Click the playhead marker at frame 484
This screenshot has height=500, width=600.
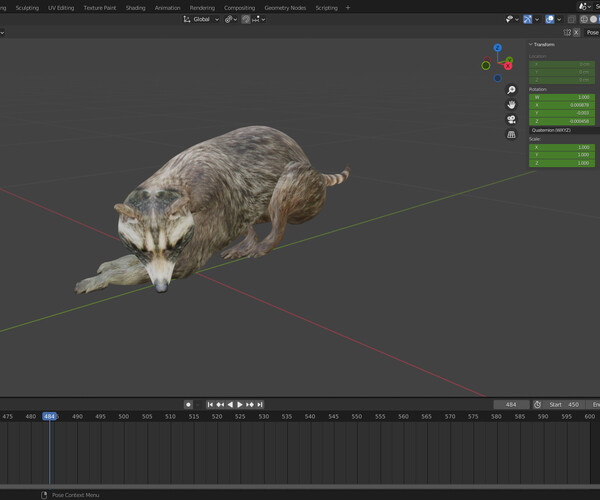coord(49,416)
